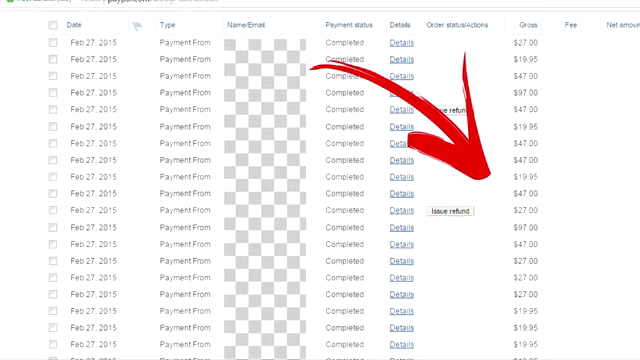The image size is (640, 360).
Task: Open Details link in the last fully visible row
Action: coord(402,344)
